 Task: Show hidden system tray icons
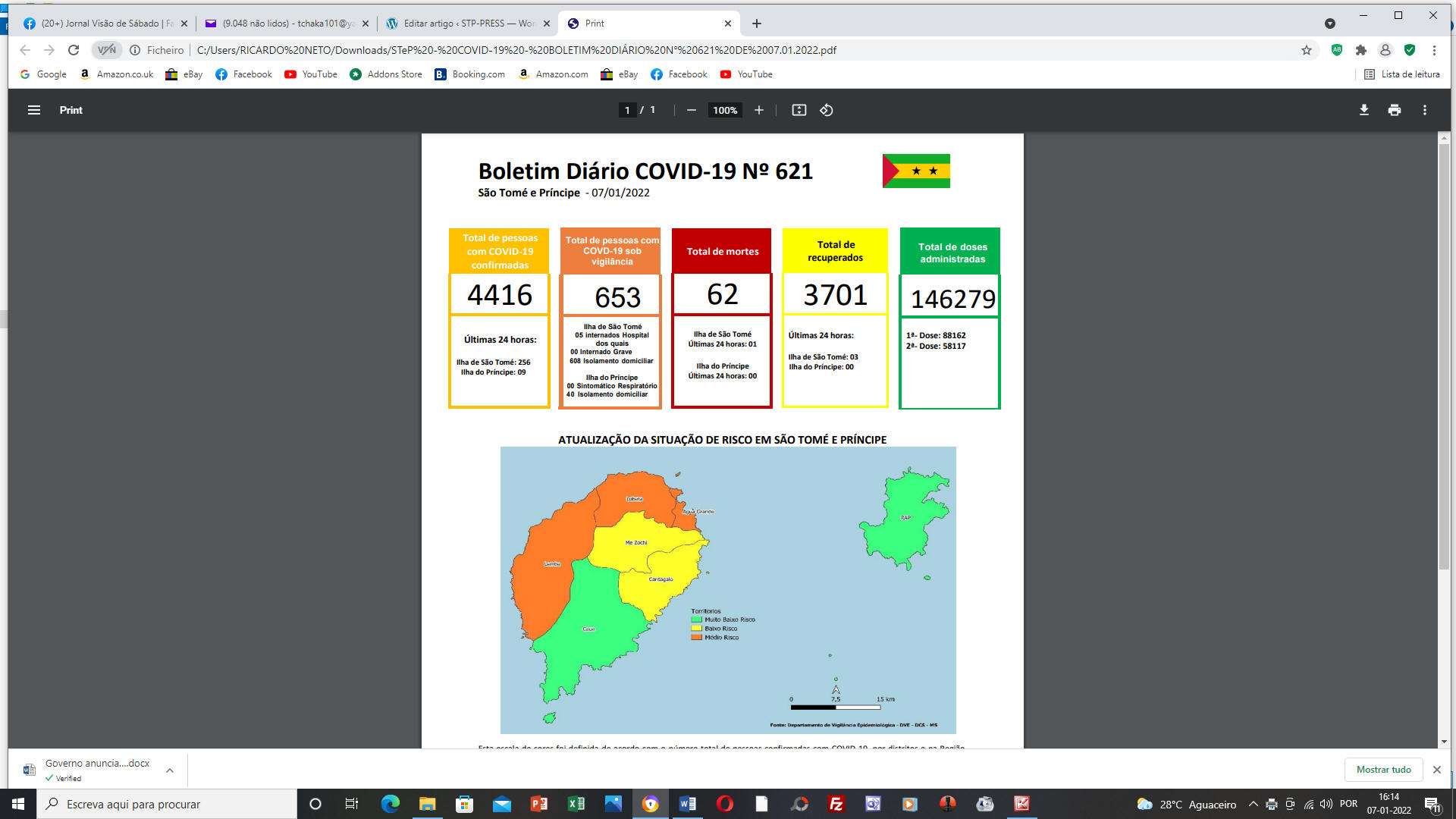click(1253, 804)
